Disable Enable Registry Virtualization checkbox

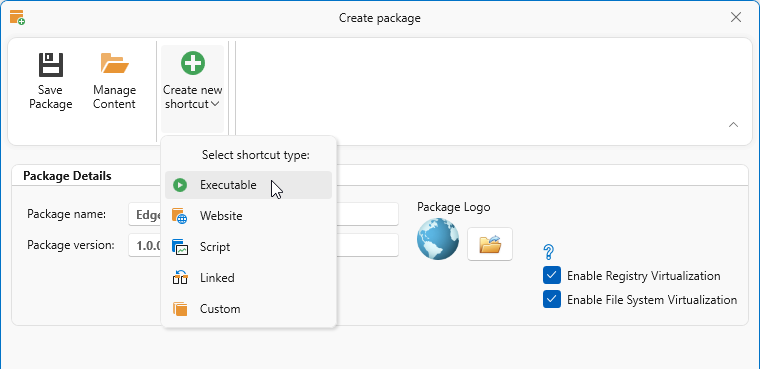point(552,276)
